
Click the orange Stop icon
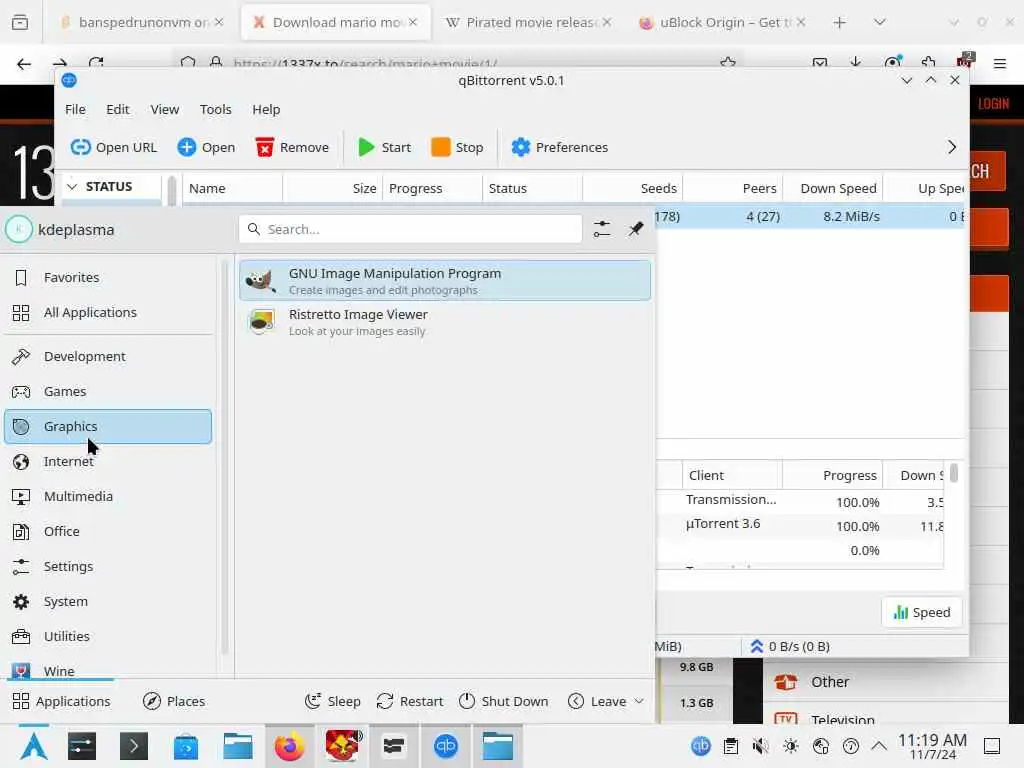pyautogui.click(x=441, y=148)
